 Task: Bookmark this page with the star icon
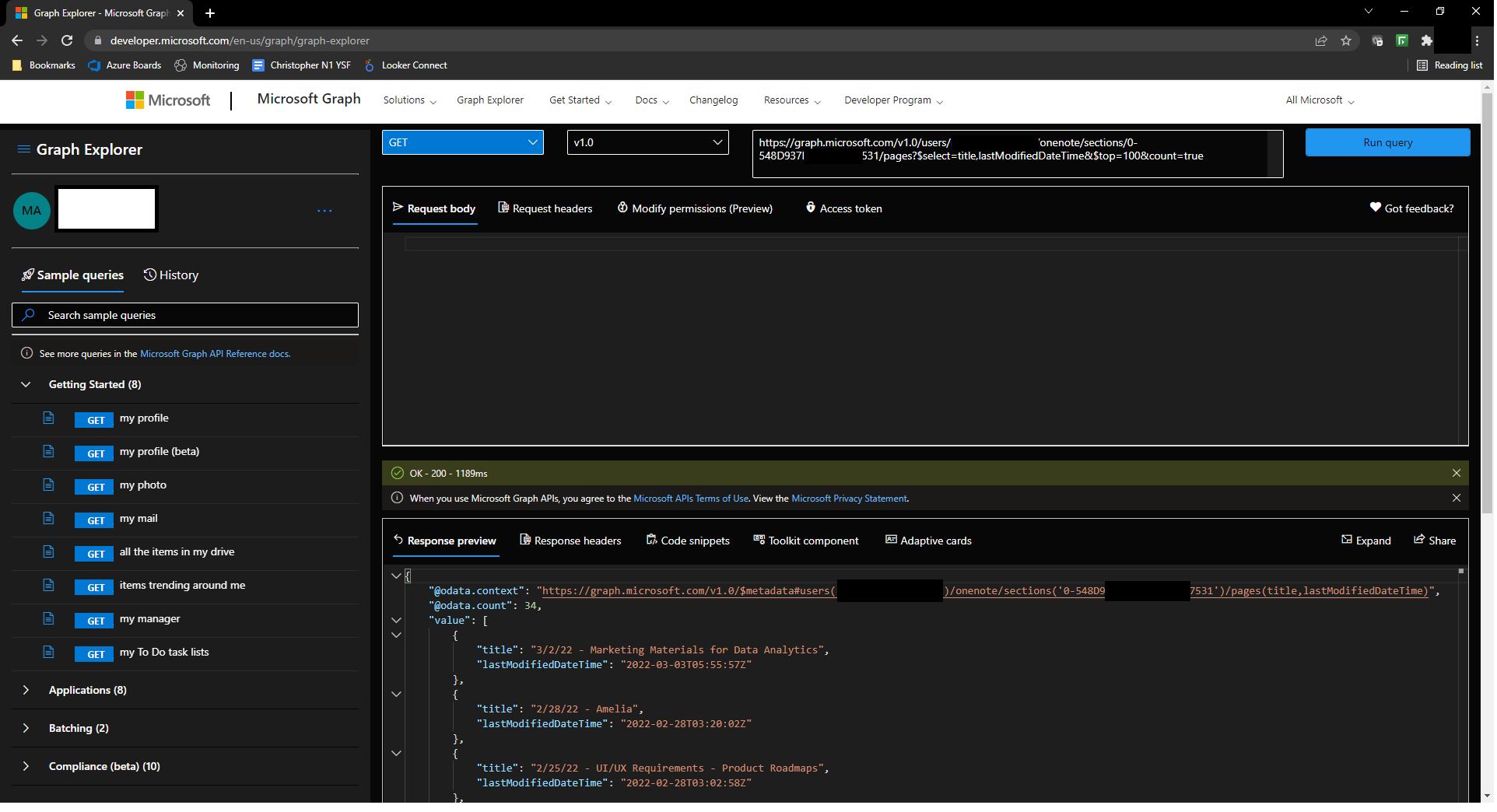pos(1346,40)
